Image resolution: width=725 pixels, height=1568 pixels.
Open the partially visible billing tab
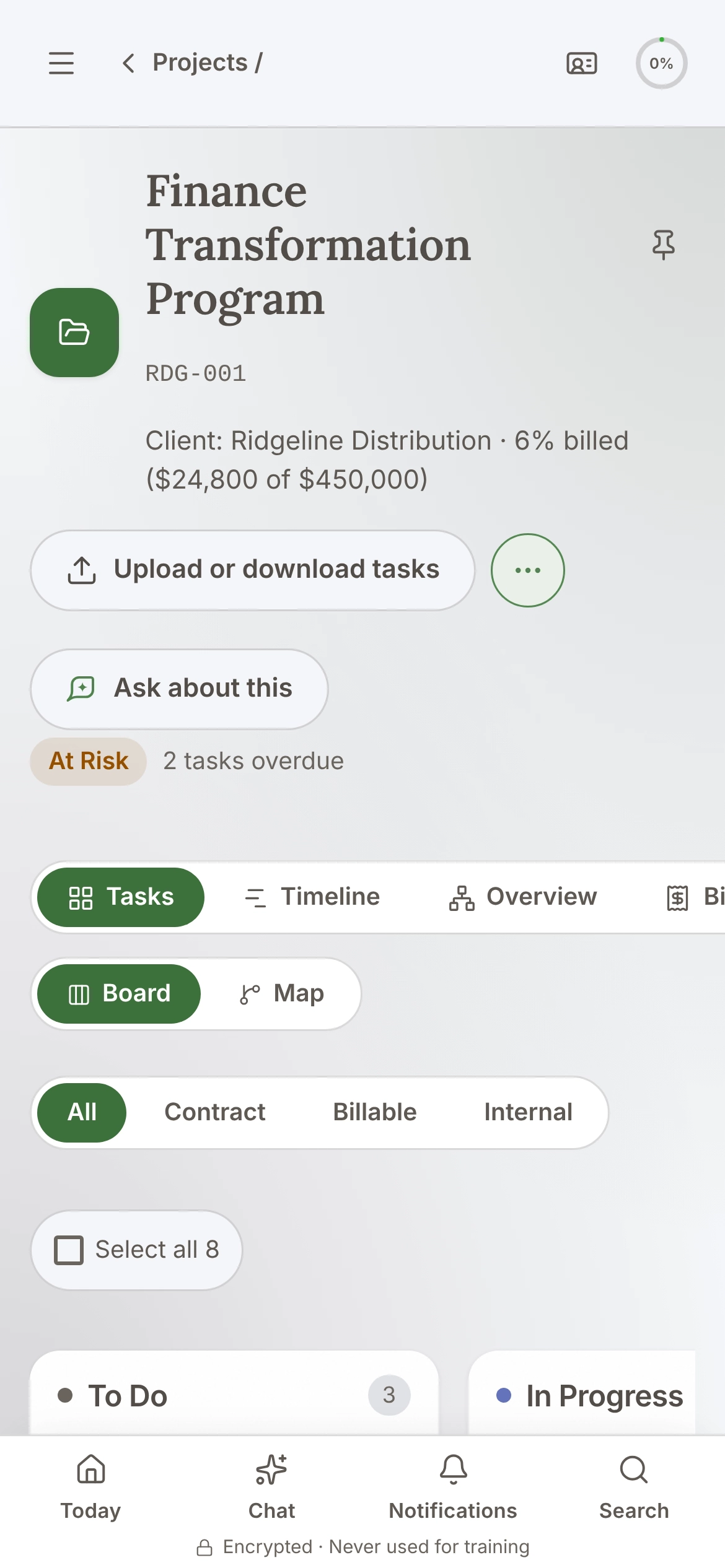[x=695, y=897]
